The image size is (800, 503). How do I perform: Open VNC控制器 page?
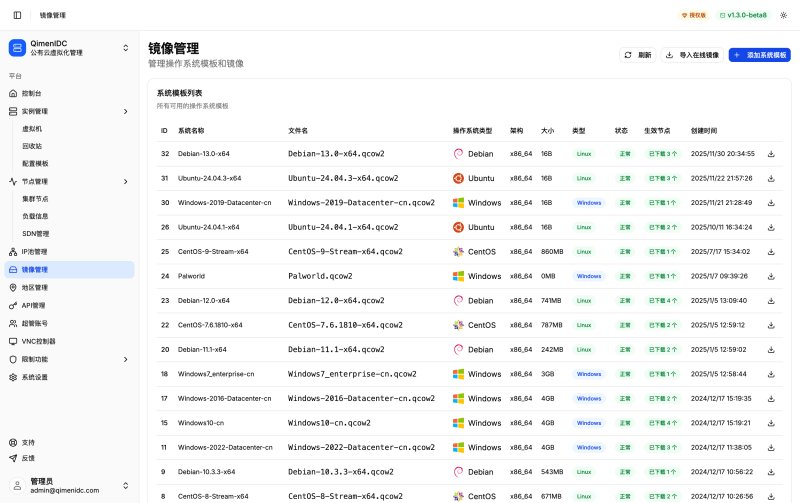point(69,341)
